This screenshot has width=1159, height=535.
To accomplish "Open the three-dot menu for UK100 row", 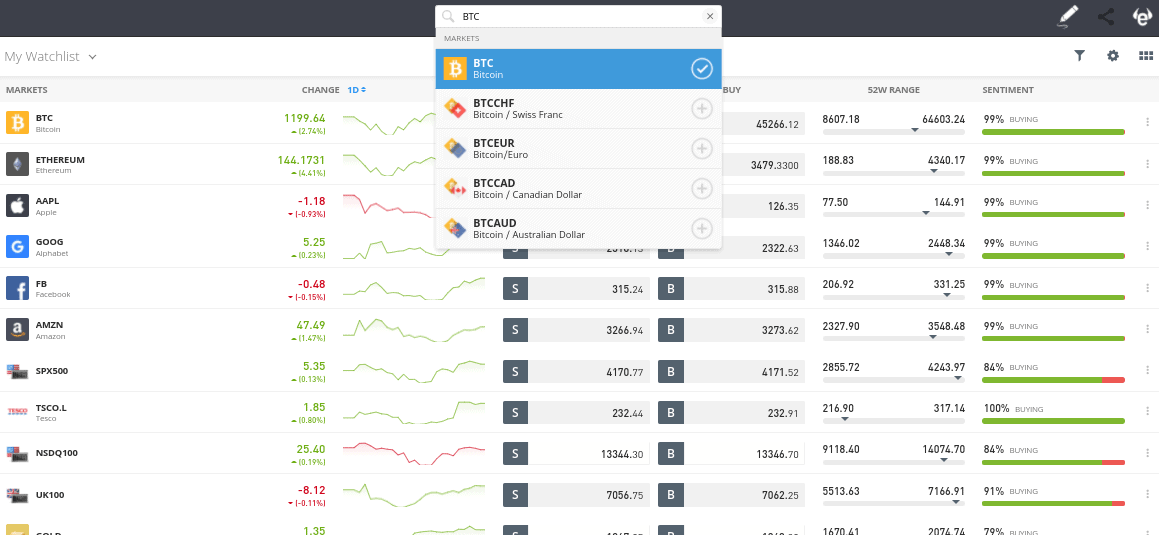I will click(1147, 495).
